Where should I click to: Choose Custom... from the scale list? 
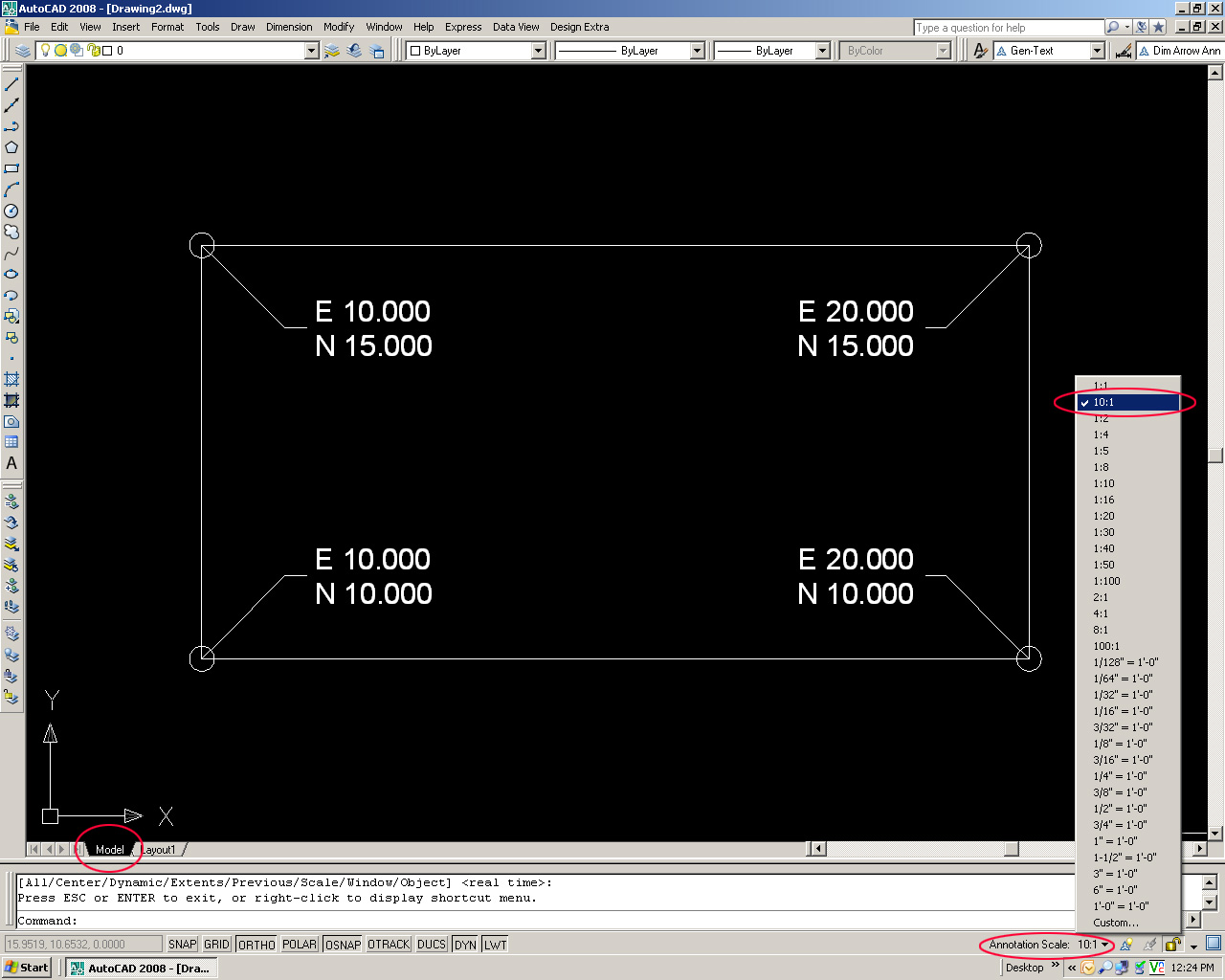point(1113,923)
